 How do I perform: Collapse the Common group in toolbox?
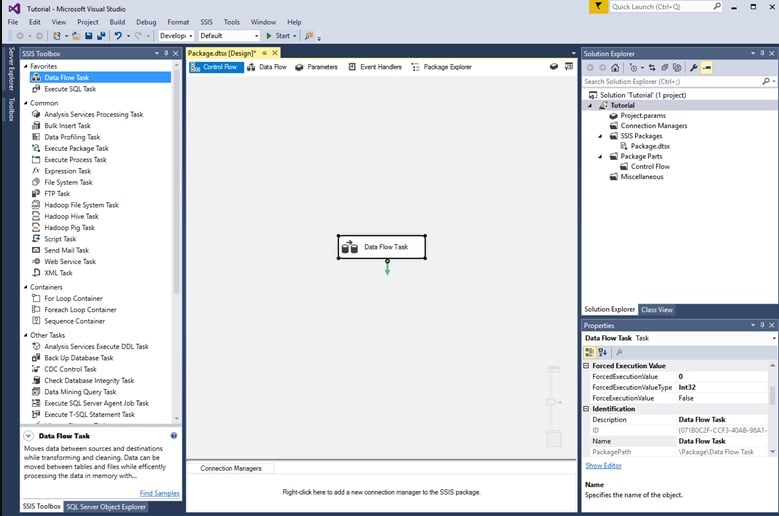pos(26,103)
